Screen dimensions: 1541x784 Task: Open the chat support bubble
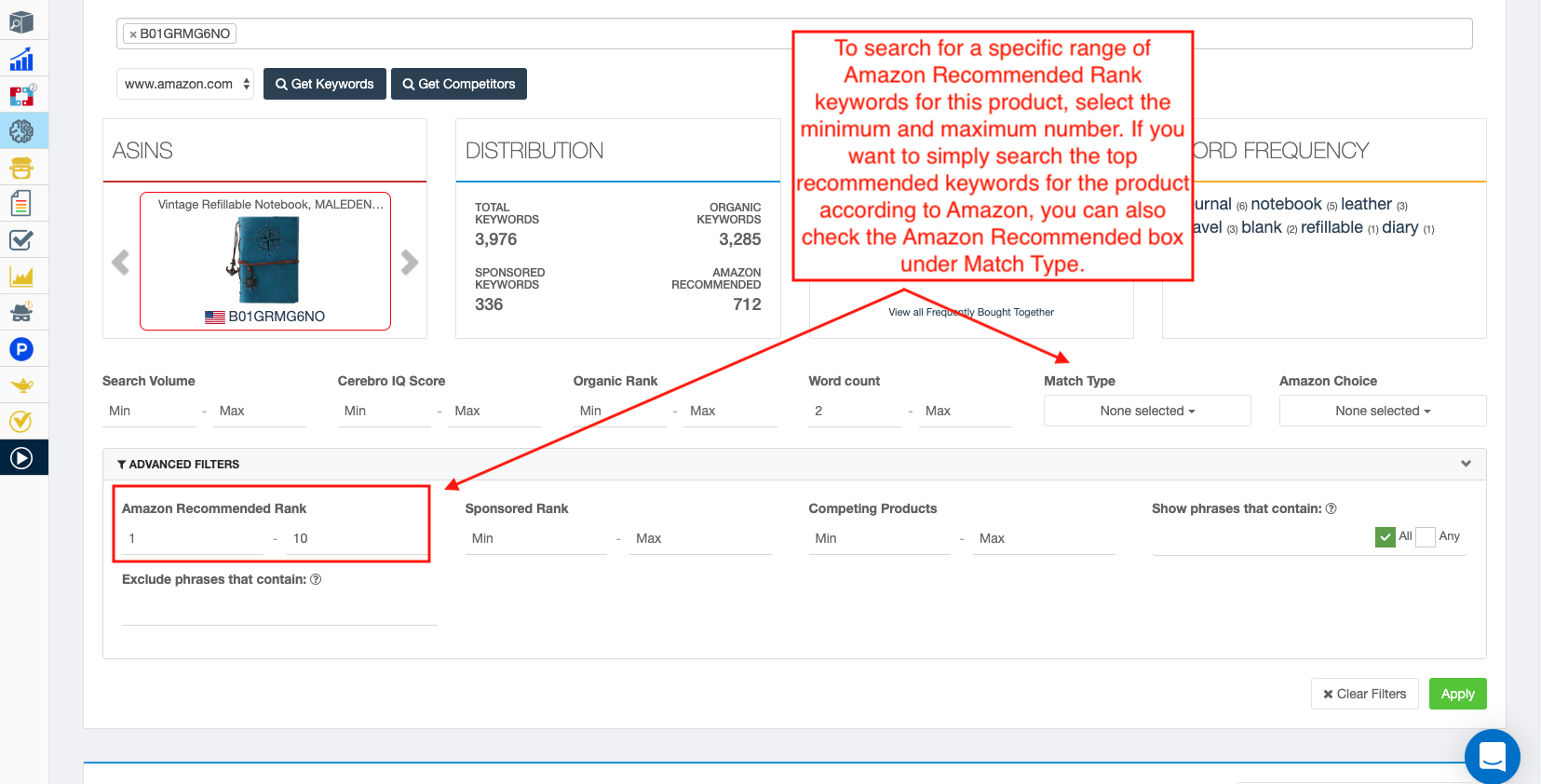point(1492,756)
